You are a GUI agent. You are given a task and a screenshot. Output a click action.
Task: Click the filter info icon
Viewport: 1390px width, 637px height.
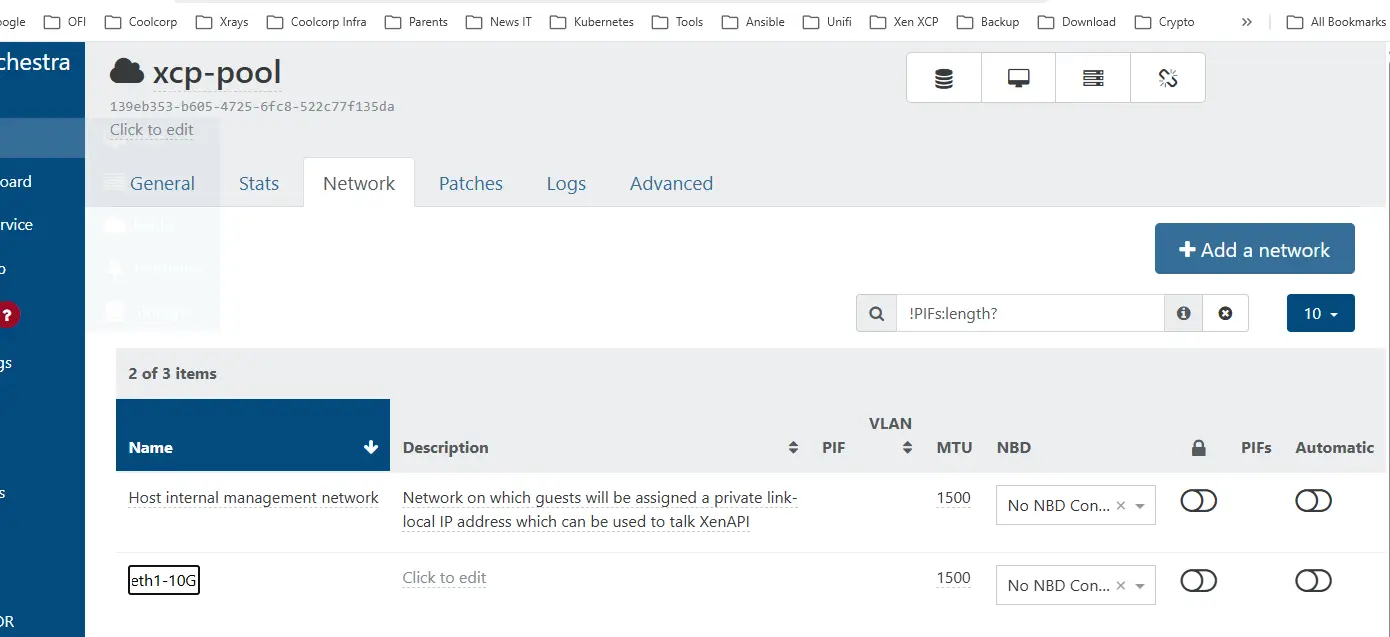click(x=1183, y=313)
